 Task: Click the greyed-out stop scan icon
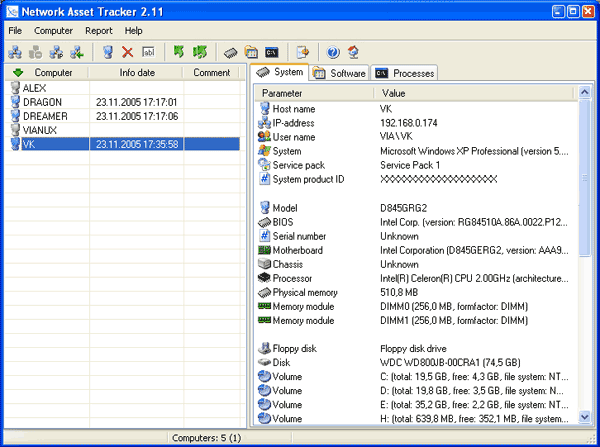[35, 52]
